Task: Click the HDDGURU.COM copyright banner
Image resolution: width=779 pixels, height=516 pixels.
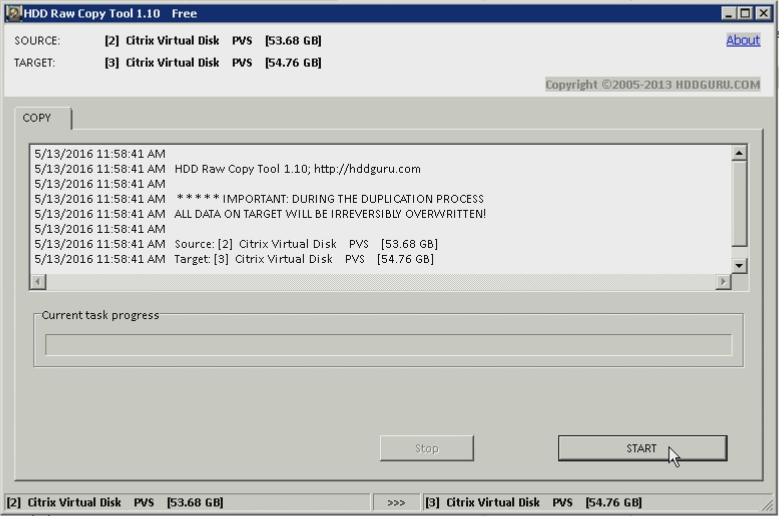Action: (x=652, y=84)
